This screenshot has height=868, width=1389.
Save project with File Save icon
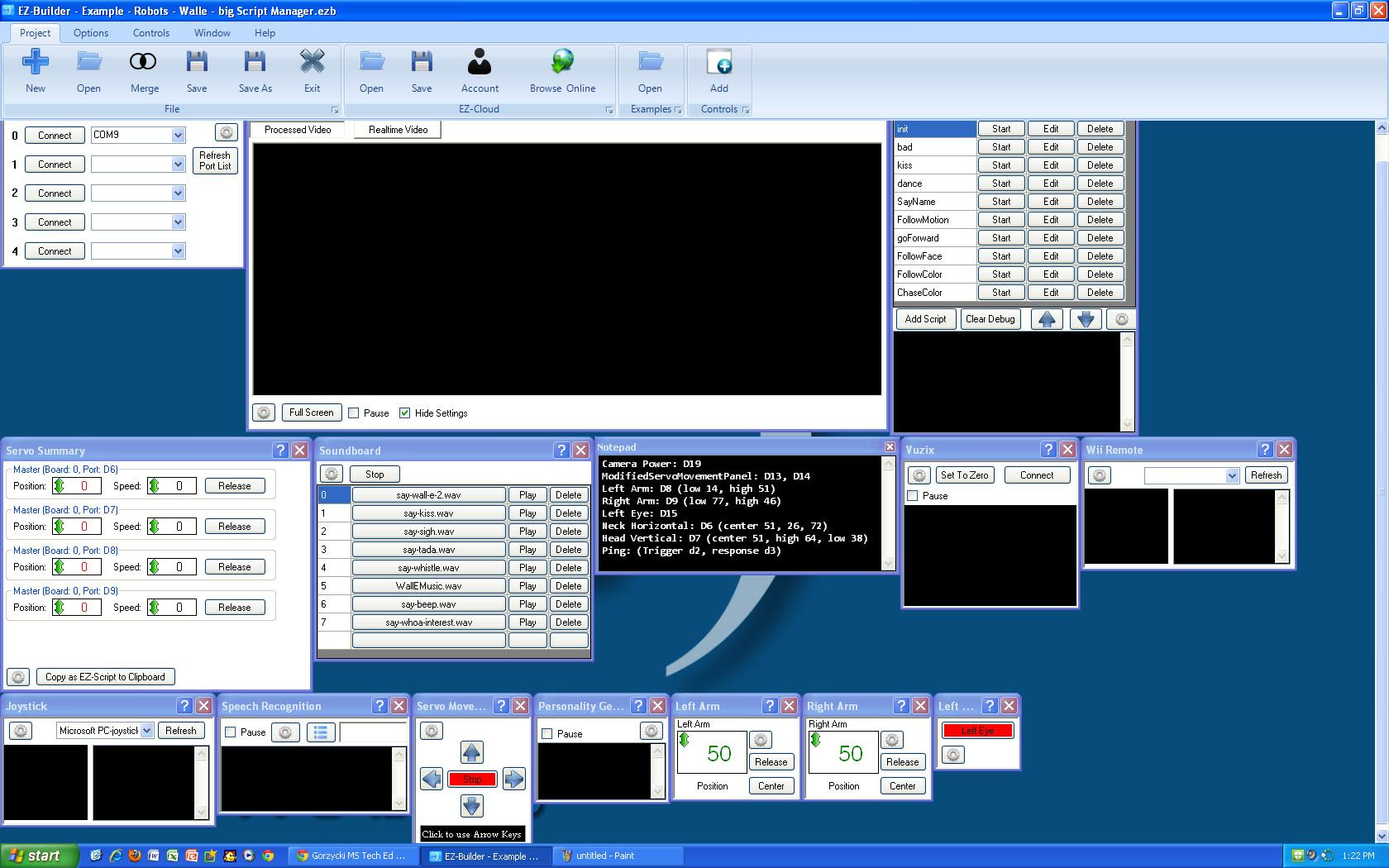tap(197, 71)
